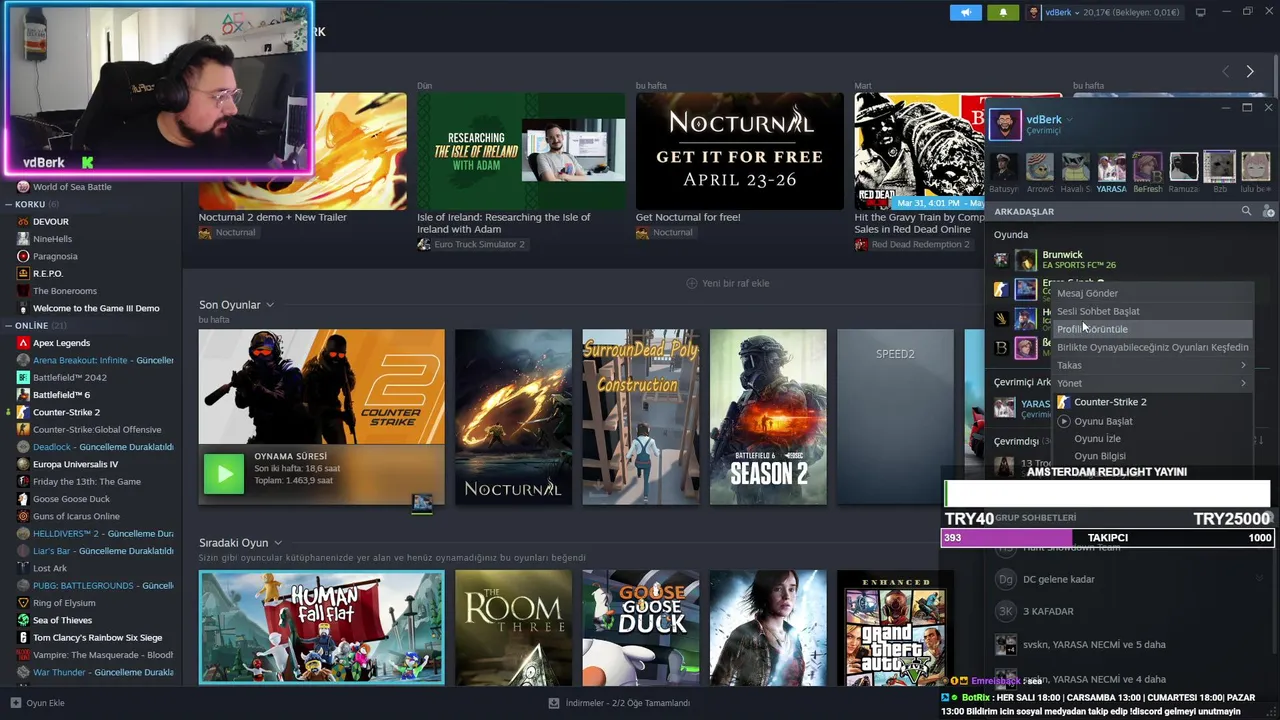
Task: Click Counter-Strike 2 icon in library list
Action: 23,412
